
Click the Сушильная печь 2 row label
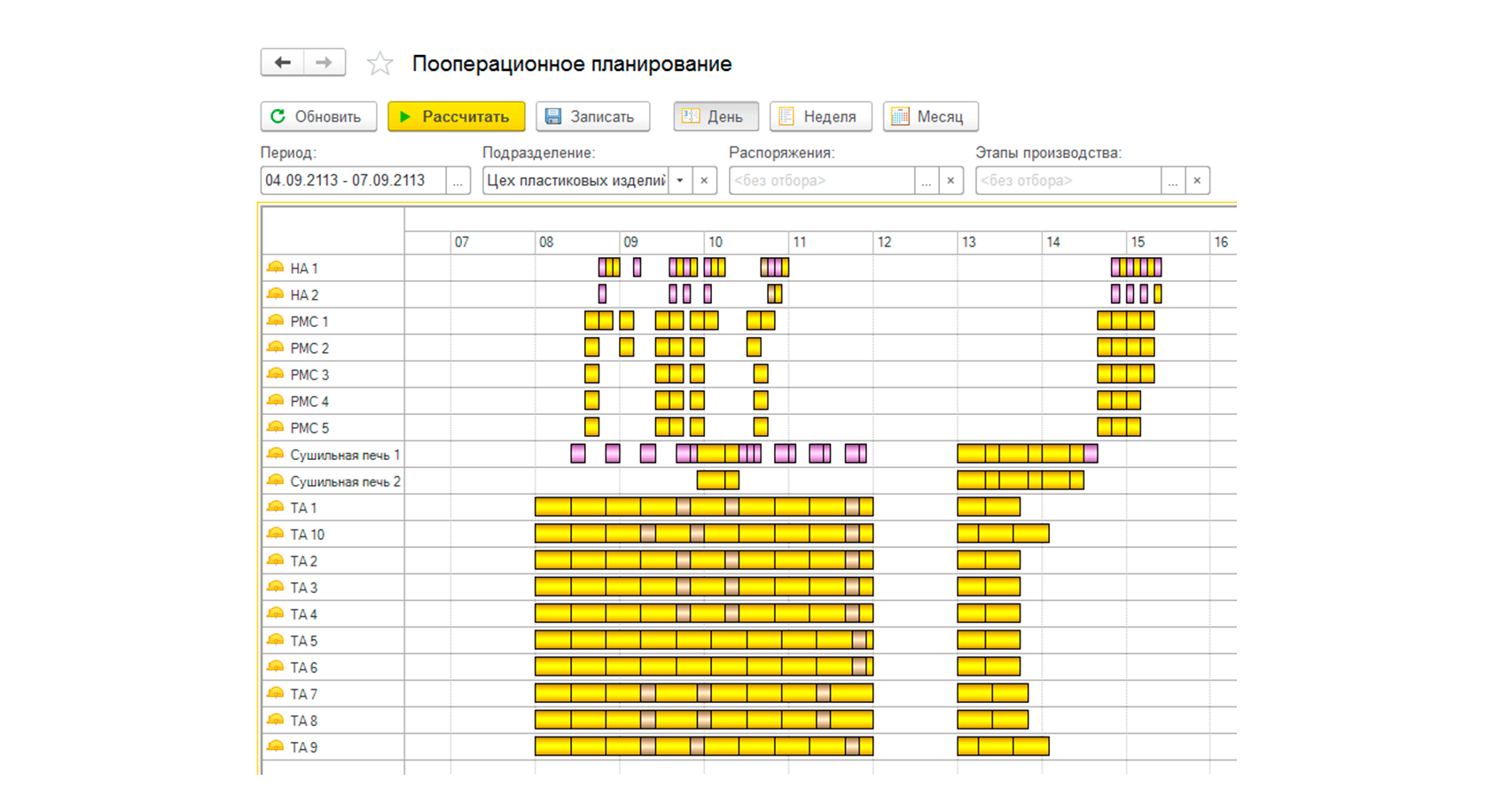click(345, 481)
